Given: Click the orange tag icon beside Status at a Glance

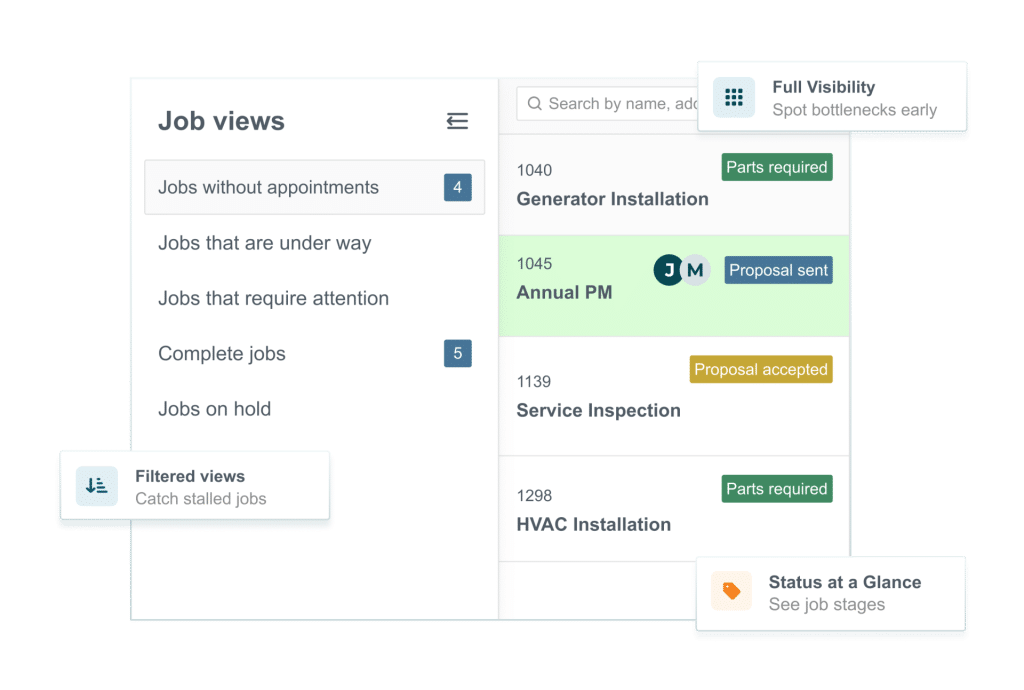Looking at the screenshot, I should tap(731, 591).
